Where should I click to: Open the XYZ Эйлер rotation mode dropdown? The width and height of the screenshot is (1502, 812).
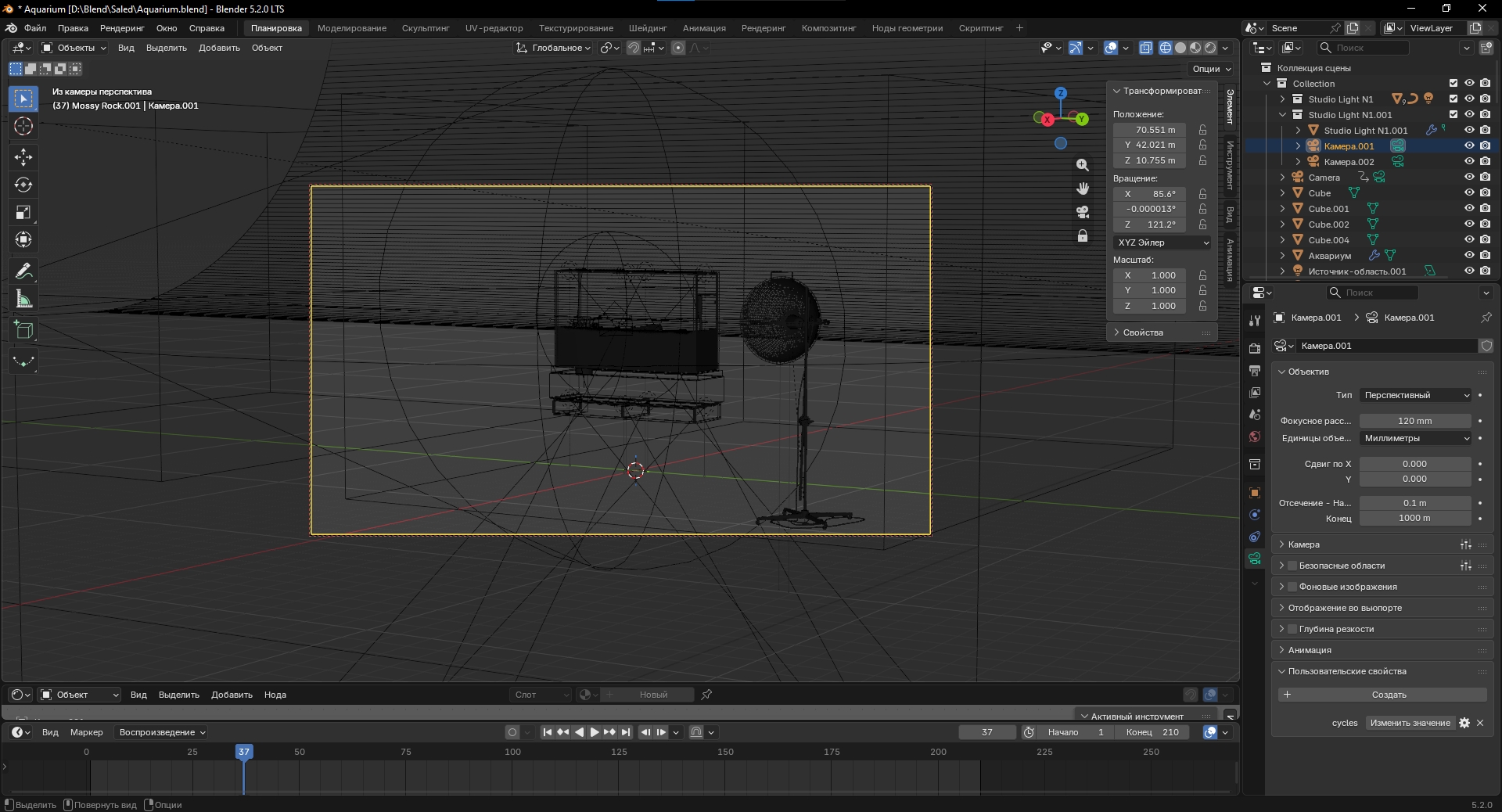1163,243
